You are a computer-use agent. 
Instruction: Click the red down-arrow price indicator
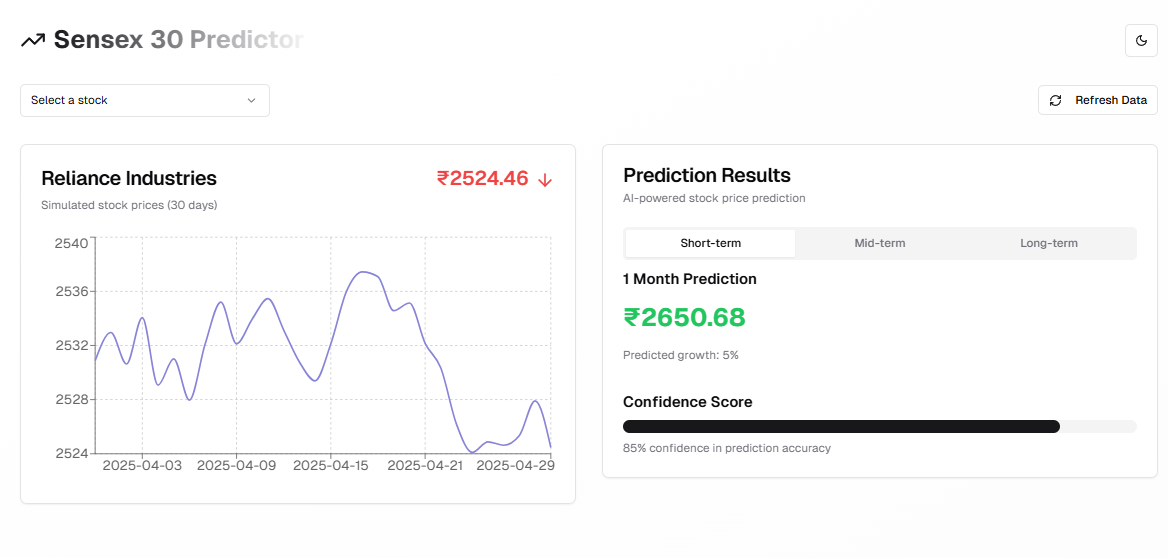click(x=545, y=180)
